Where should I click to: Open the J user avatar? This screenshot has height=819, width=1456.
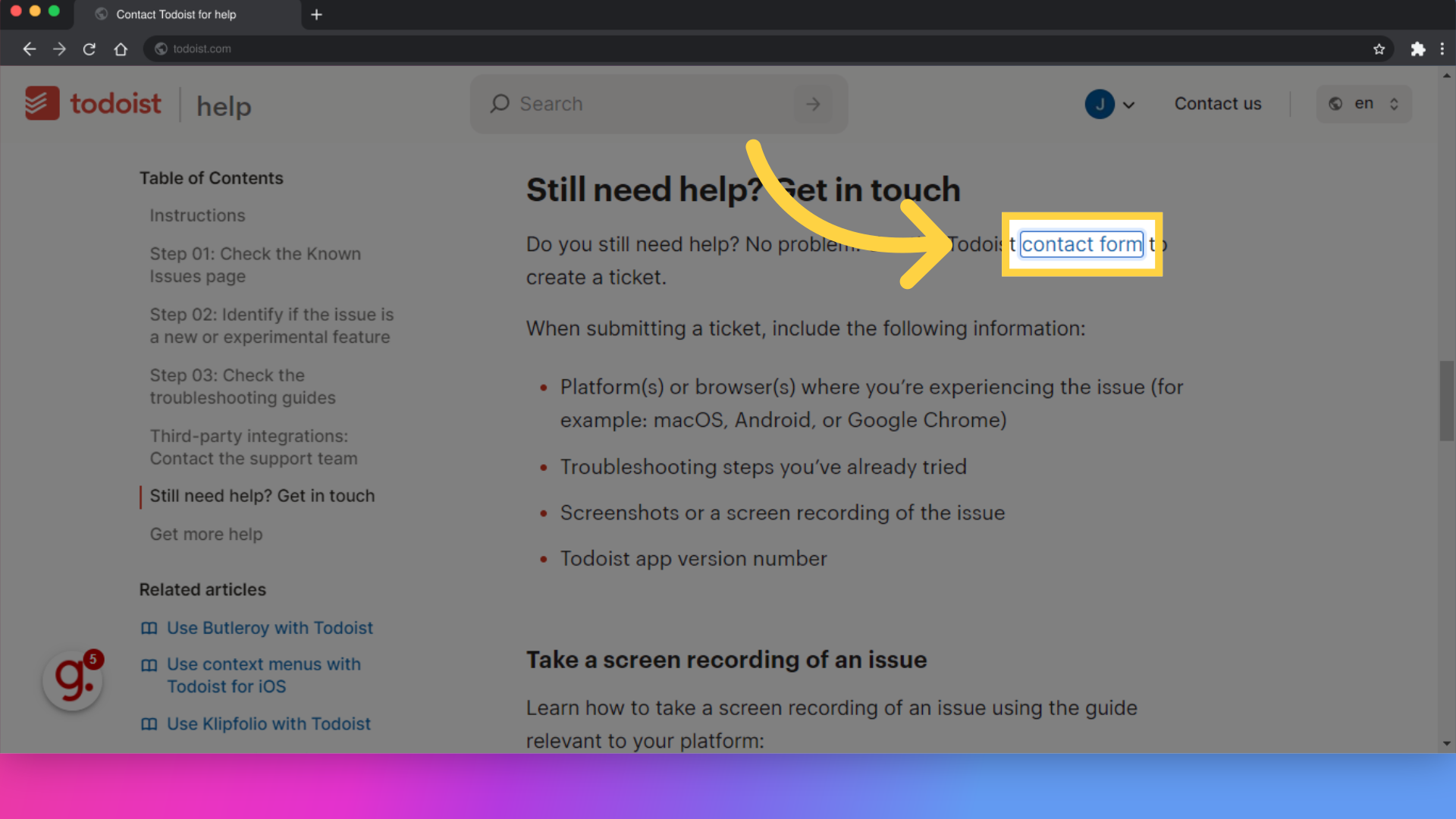click(1100, 104)
